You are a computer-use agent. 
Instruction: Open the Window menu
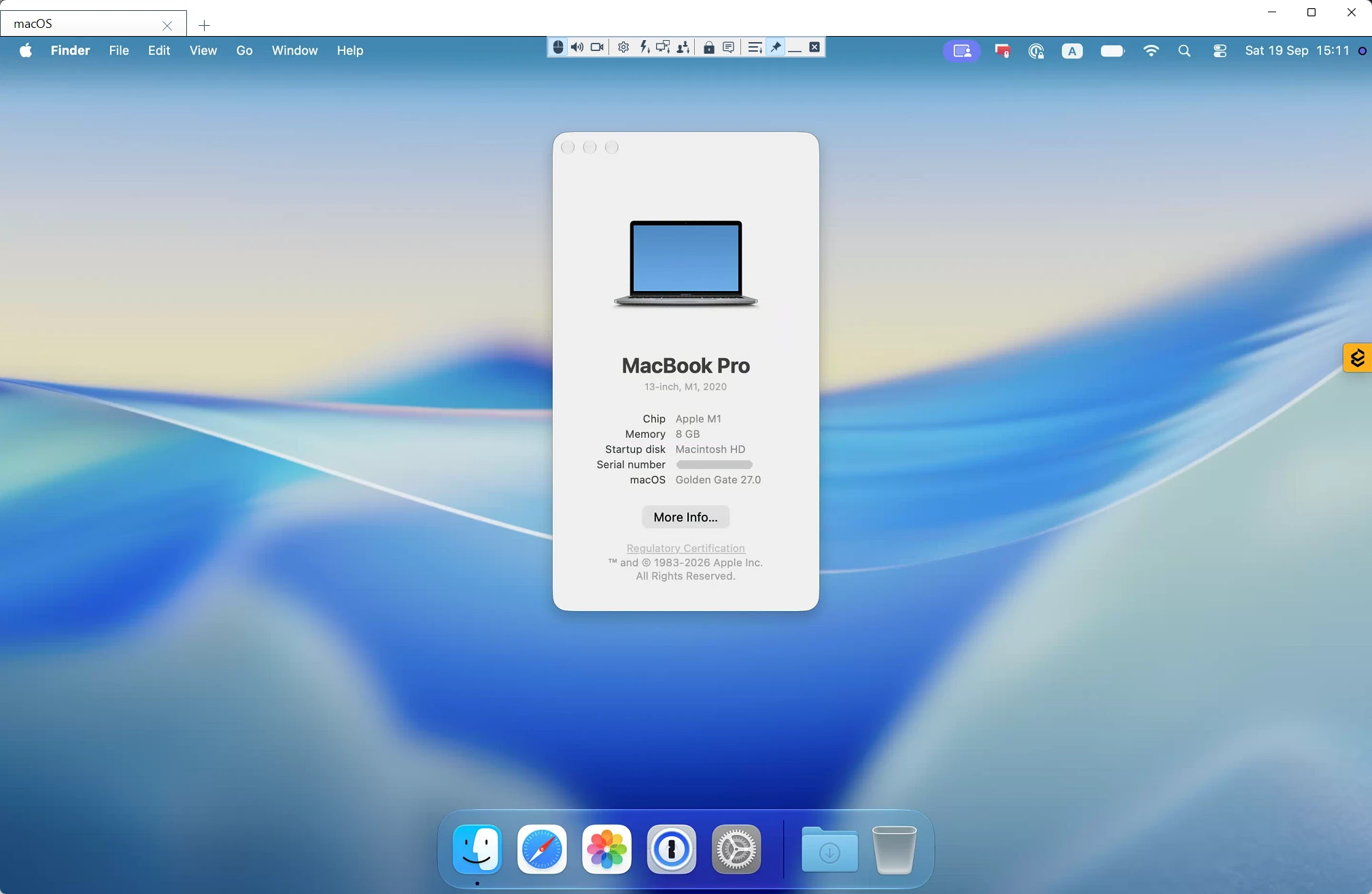[x=294, y=50]
